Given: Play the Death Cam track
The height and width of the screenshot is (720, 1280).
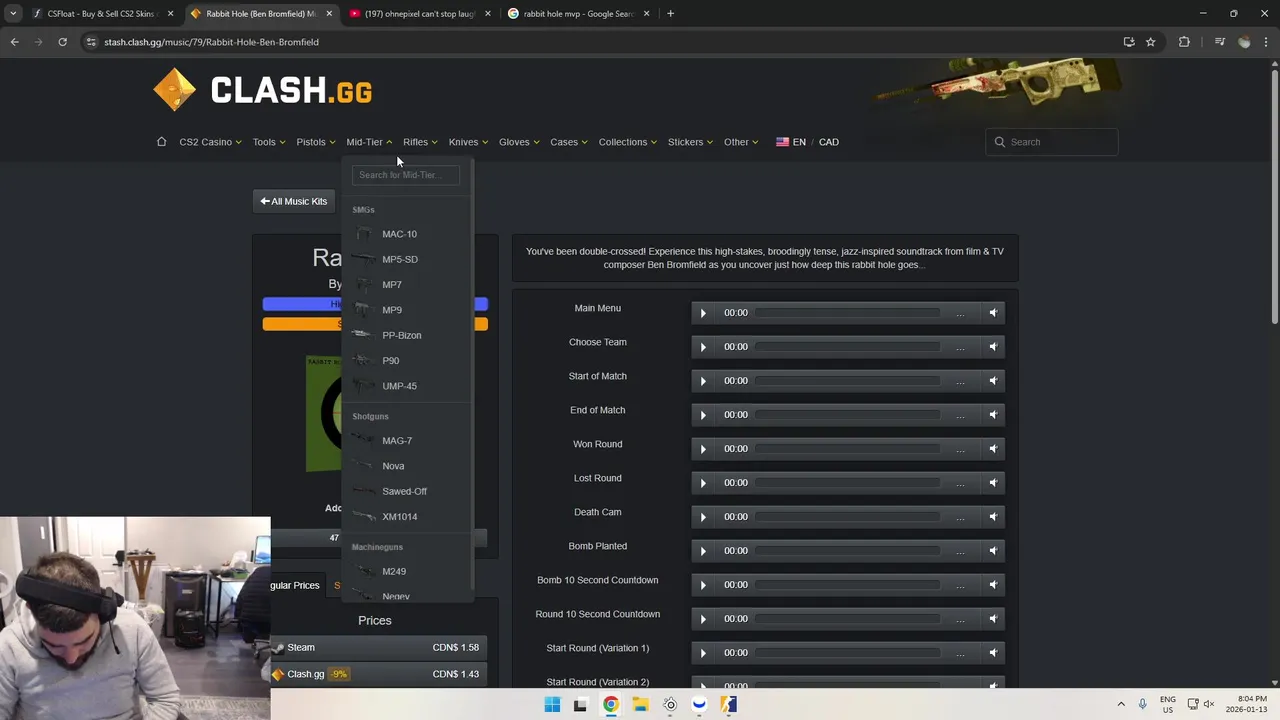Looking at the screenshot, I should (703, 517).
